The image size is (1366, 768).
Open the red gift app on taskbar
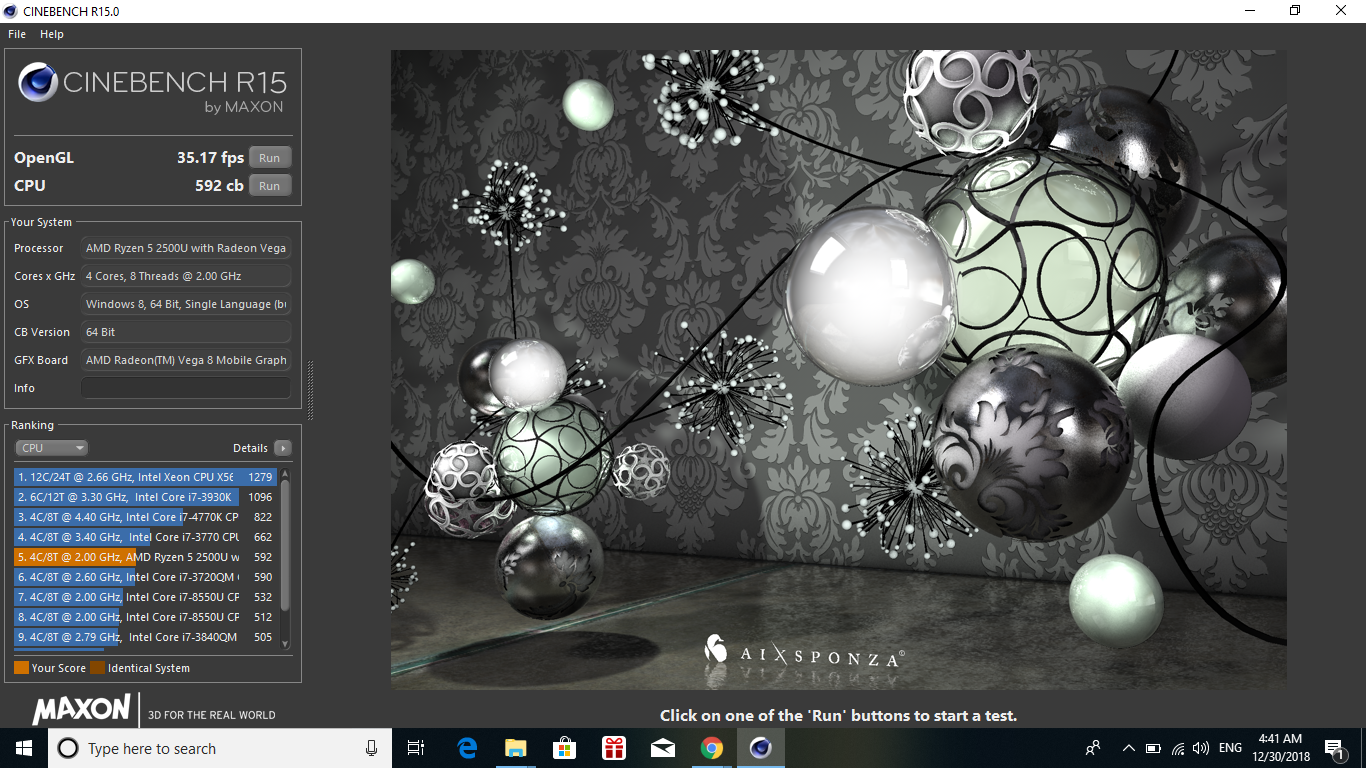pos(613,748)
